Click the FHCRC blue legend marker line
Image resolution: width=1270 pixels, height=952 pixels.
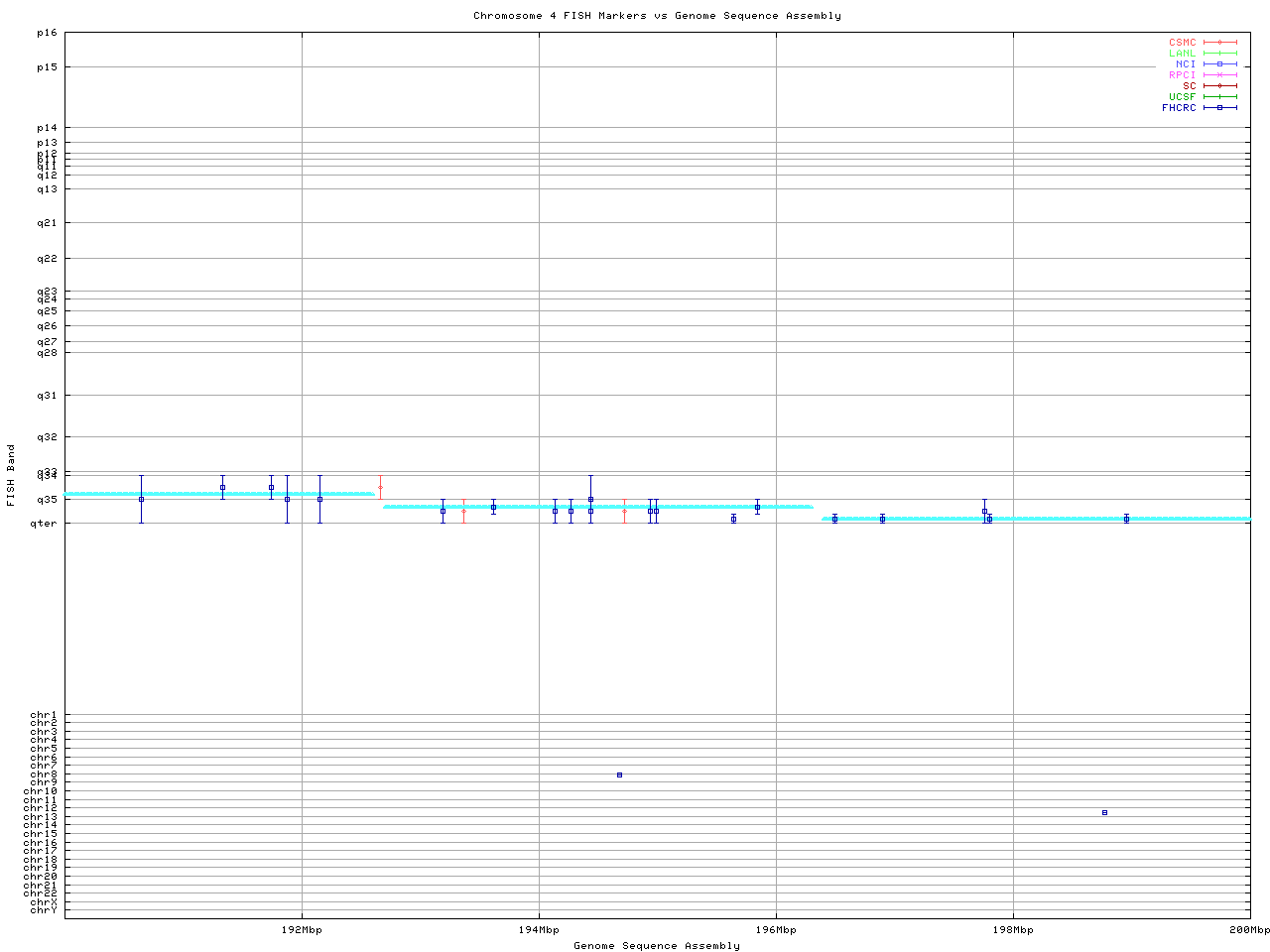coord(1219,108)
